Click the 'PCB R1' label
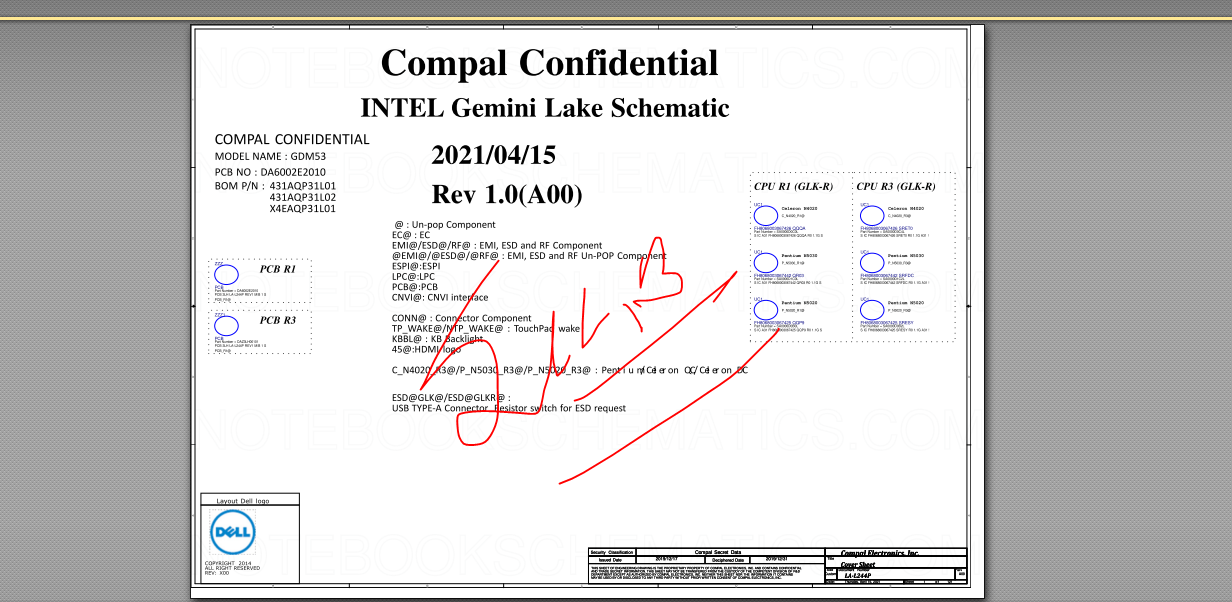The image size is (1232, 602). (278, 269)
